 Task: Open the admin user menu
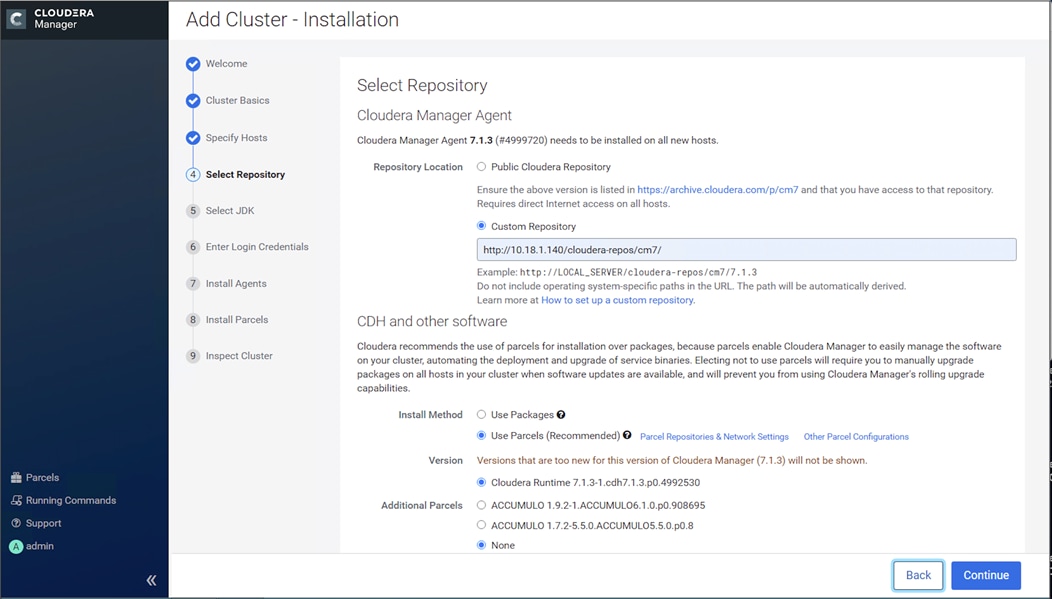pos(31,546)
